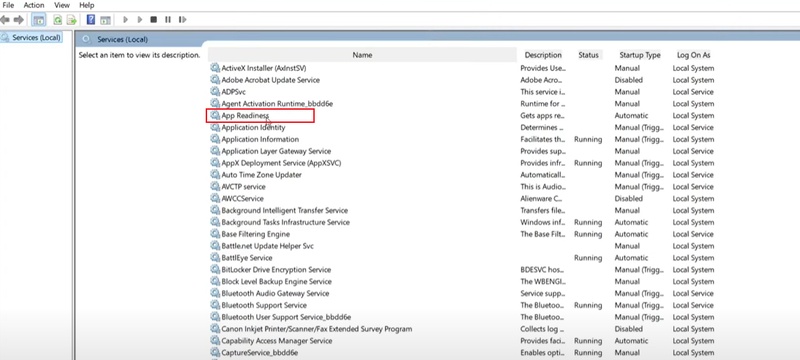
Task: Select Bluetooth User Support Service_bbdd6e
Action: coord(286,317)
